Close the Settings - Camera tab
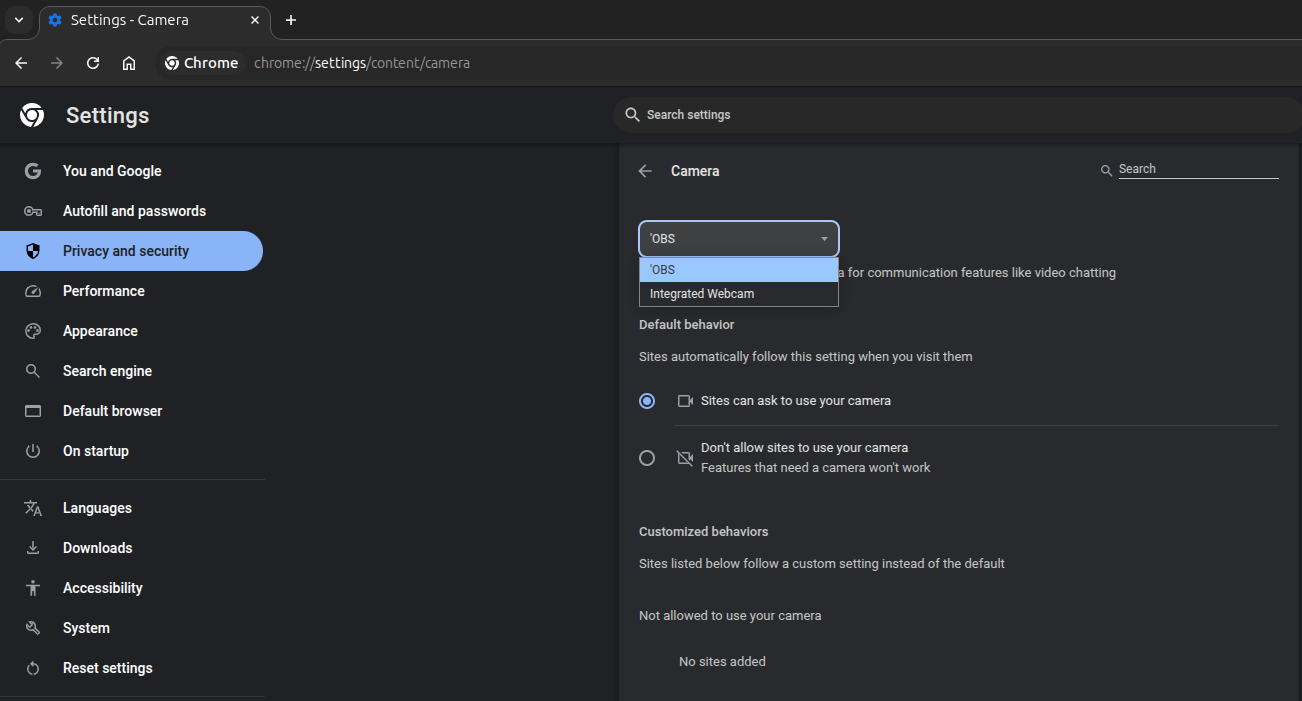1302x701 pixels. pos(255,20)
